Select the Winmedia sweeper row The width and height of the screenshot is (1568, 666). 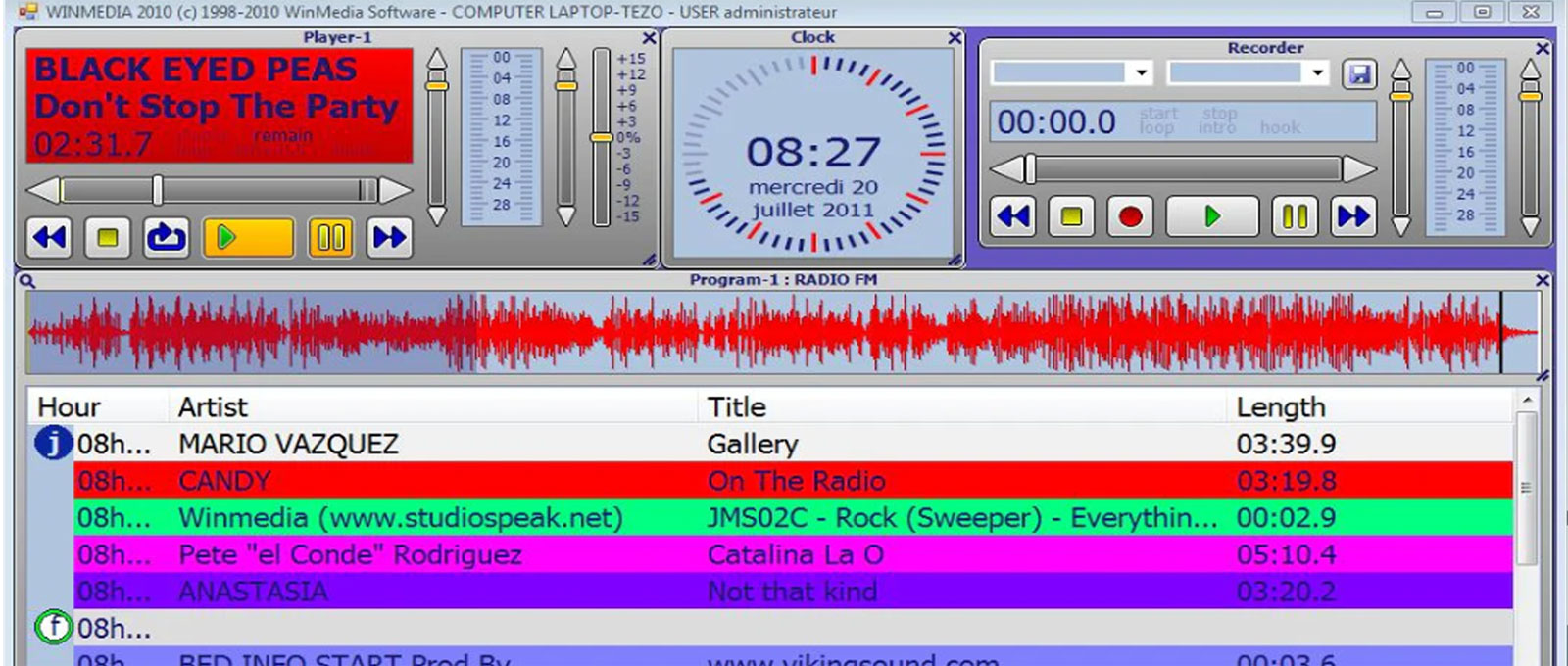pyautogui.click(x=794, y=517)
